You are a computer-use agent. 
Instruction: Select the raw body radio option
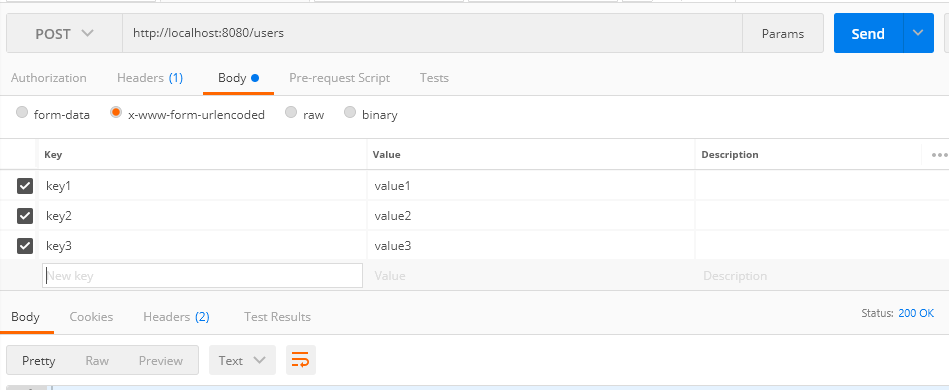(291, 113)
